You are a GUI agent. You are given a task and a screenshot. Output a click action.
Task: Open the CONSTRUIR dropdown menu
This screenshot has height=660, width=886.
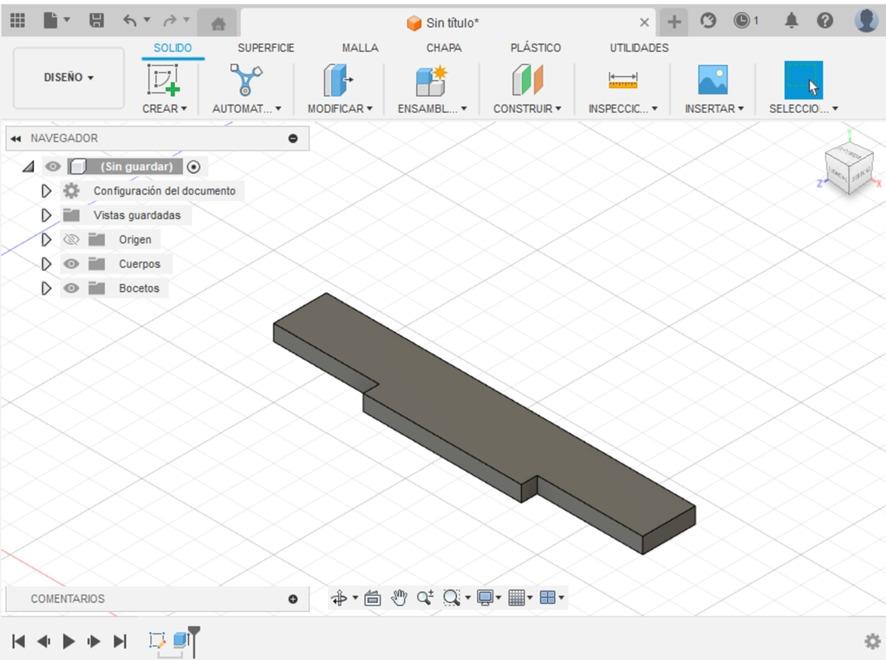coord(527,108)
